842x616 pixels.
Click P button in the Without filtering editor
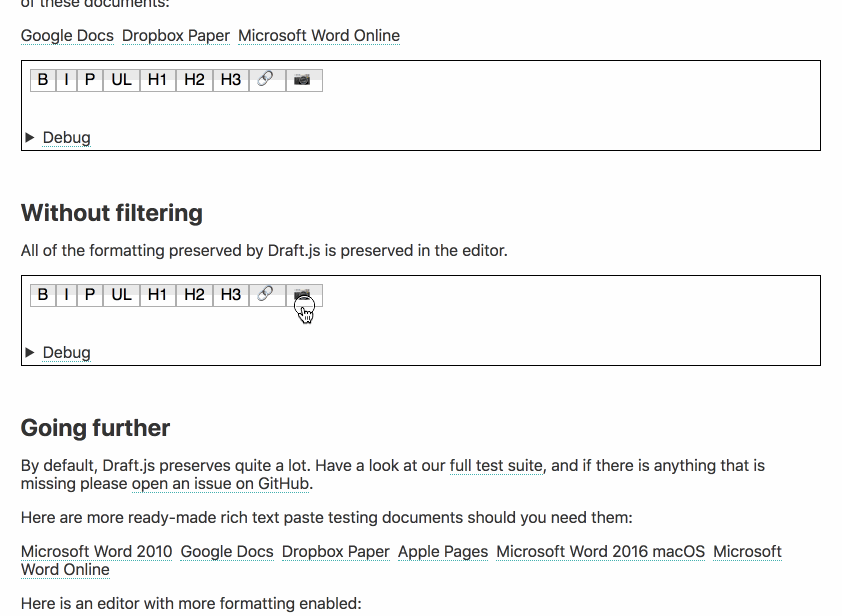(x=90, y=295)
